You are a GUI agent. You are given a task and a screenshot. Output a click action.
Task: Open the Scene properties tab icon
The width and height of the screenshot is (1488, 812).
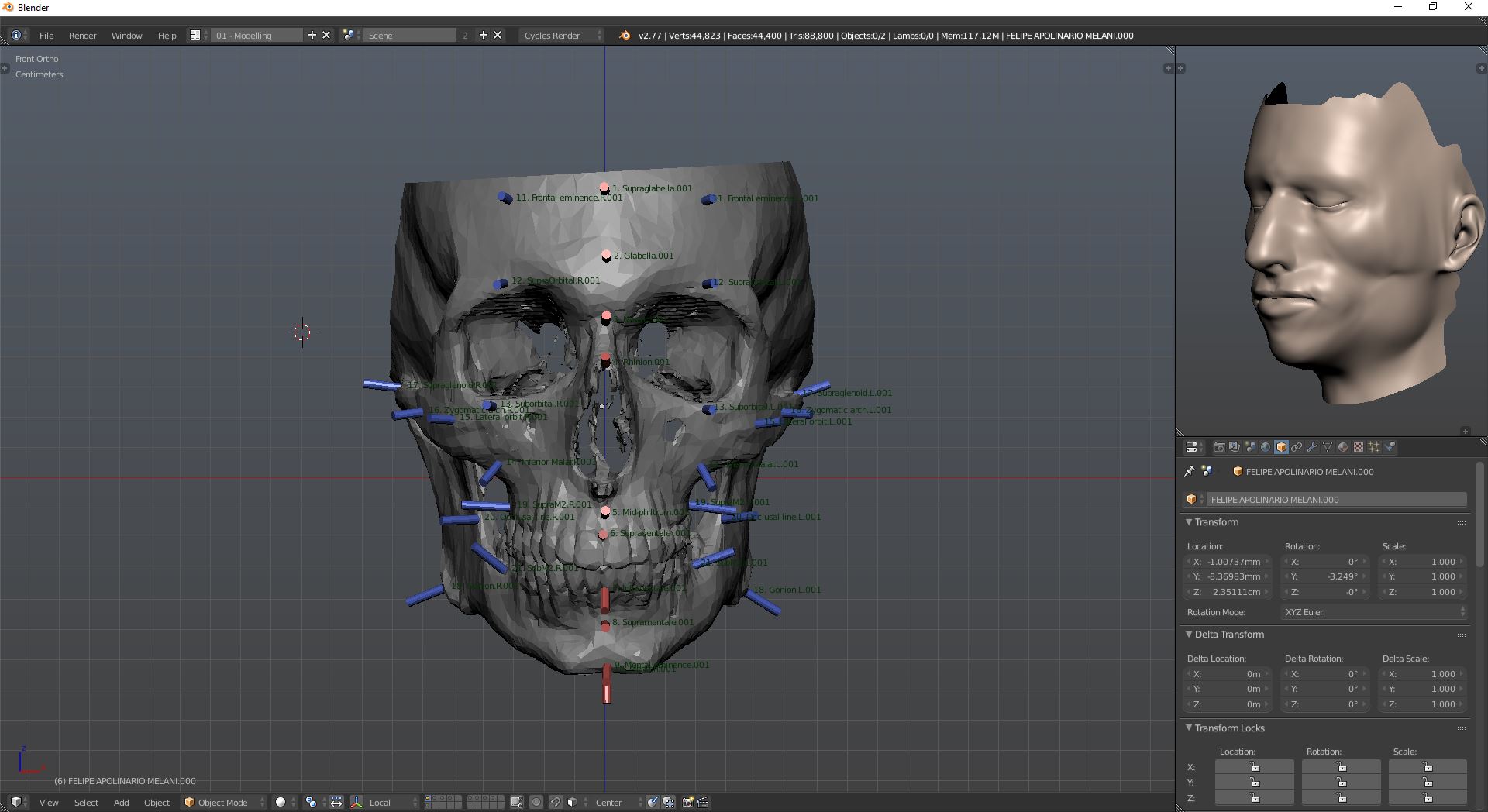point(1250,447)
